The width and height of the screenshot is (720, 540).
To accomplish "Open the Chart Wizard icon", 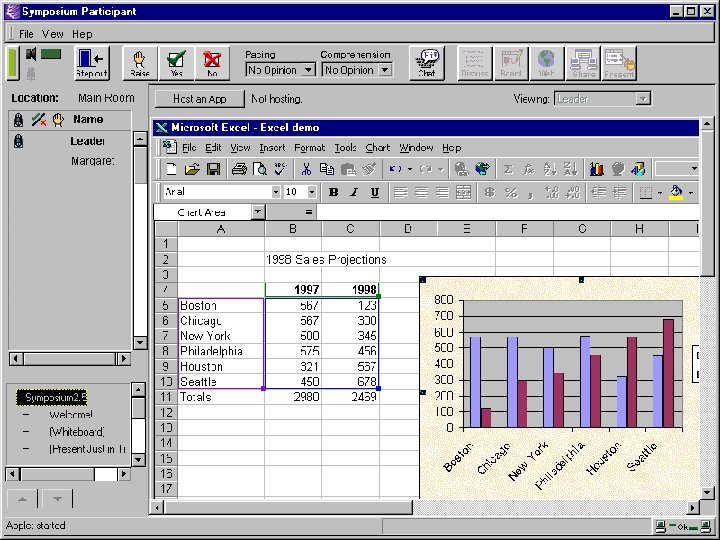I will click(x=596, y=169).
